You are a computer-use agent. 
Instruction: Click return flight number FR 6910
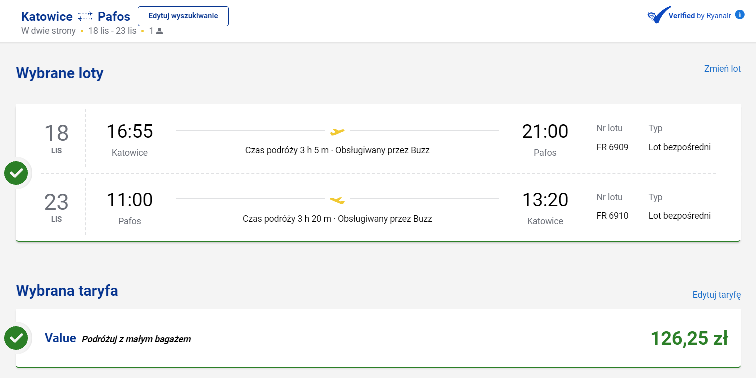(612, 216)
